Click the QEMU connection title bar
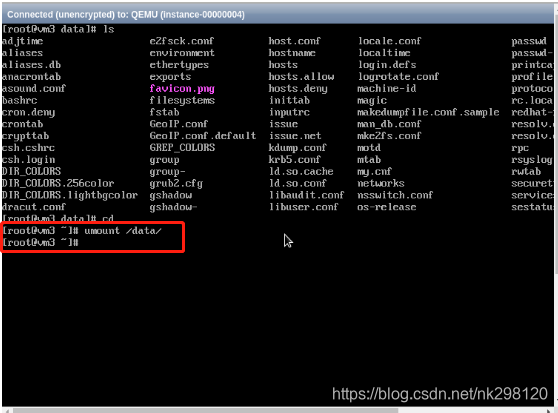 pyautogui.click(x=278, y=15)
